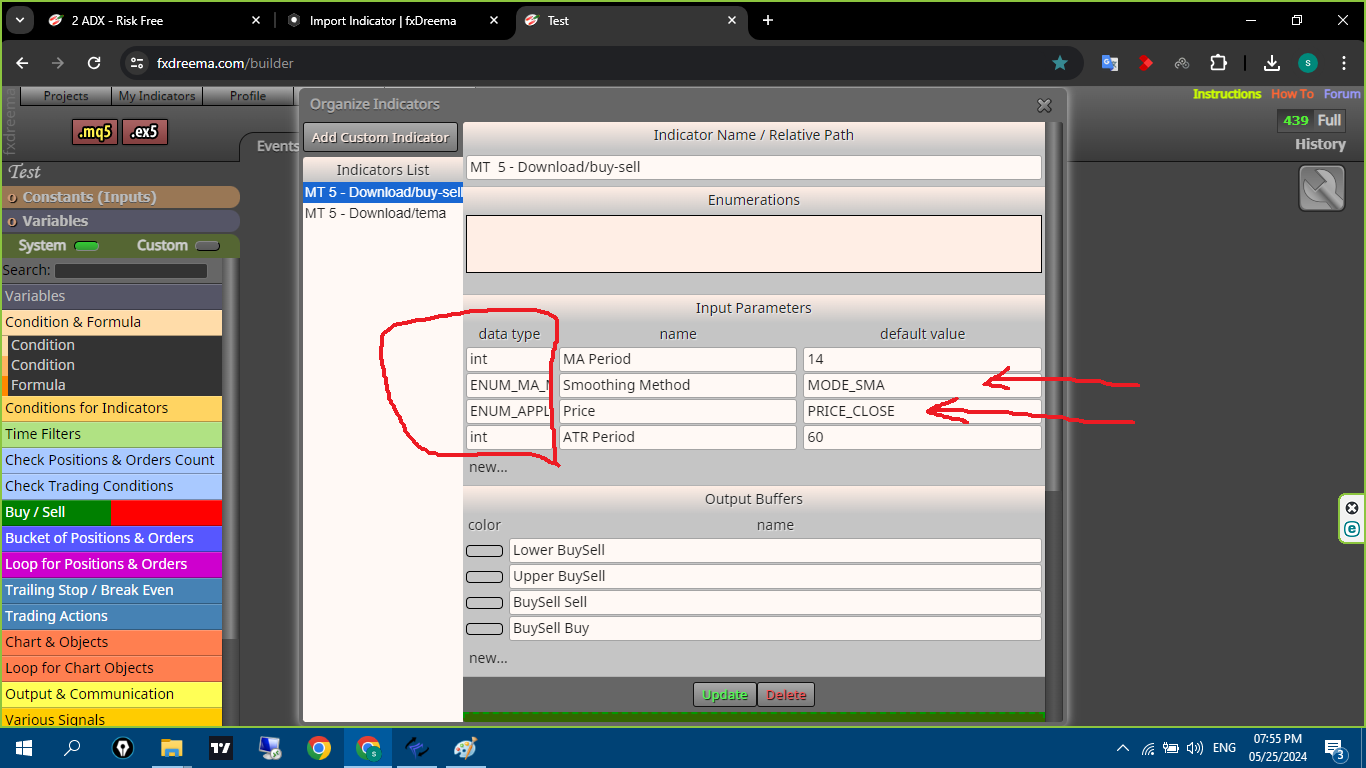1366x768 pixels.
Task: Expand Bucket of Positions & Orders category
Action: [112, 538]
